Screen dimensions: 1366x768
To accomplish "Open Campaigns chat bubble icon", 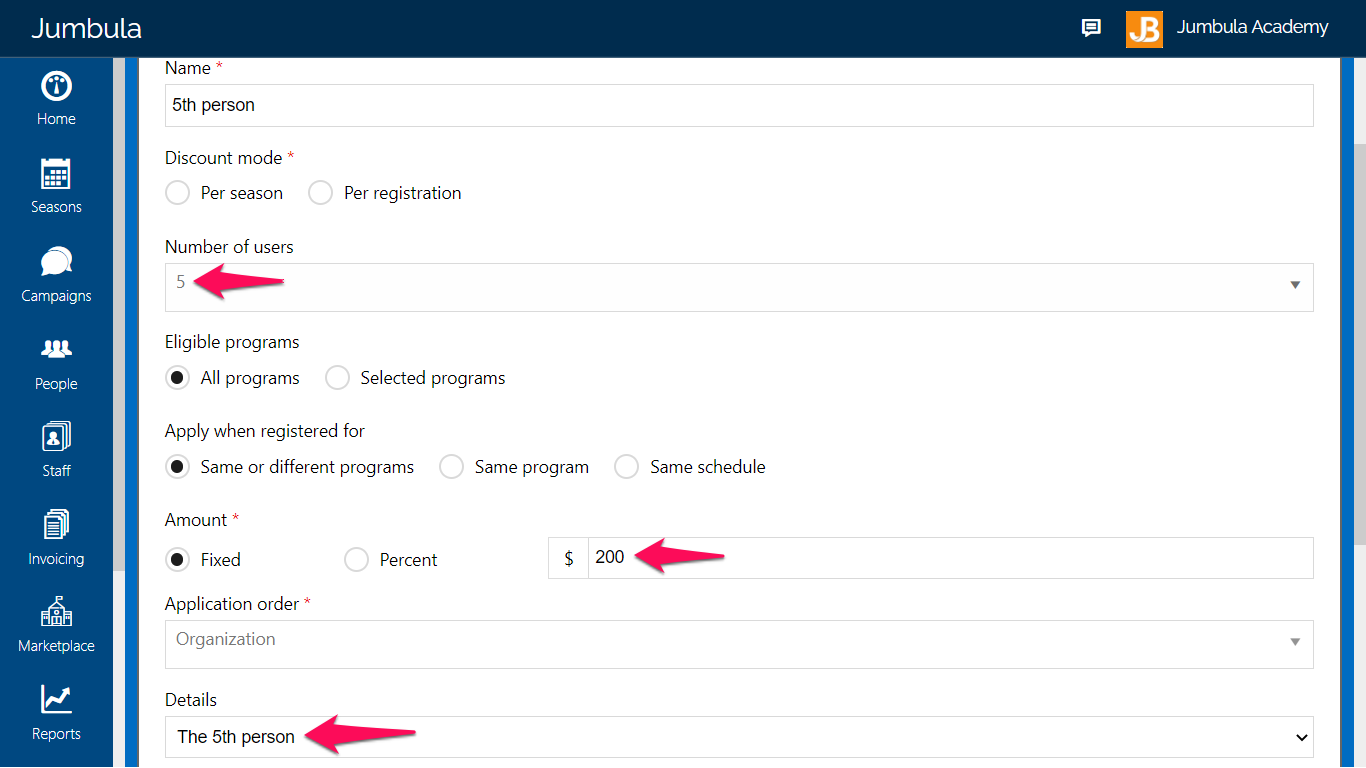I will click(56, 262).
